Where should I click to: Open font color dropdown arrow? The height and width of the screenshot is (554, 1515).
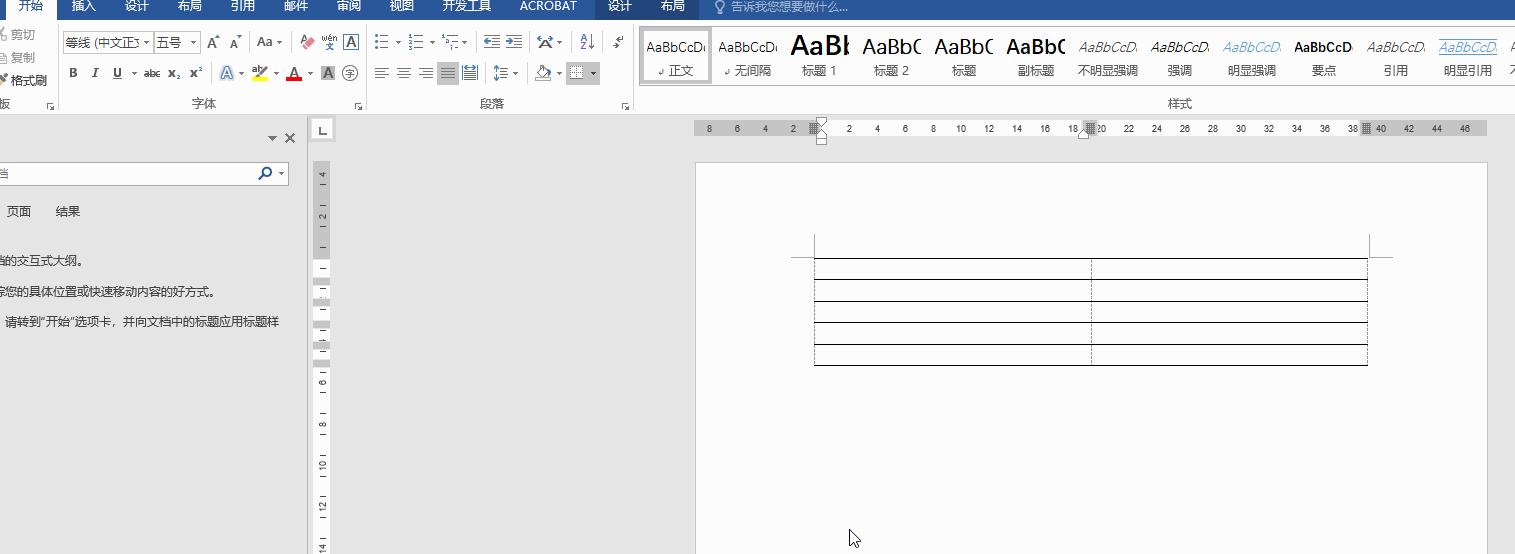pos(310,73)
